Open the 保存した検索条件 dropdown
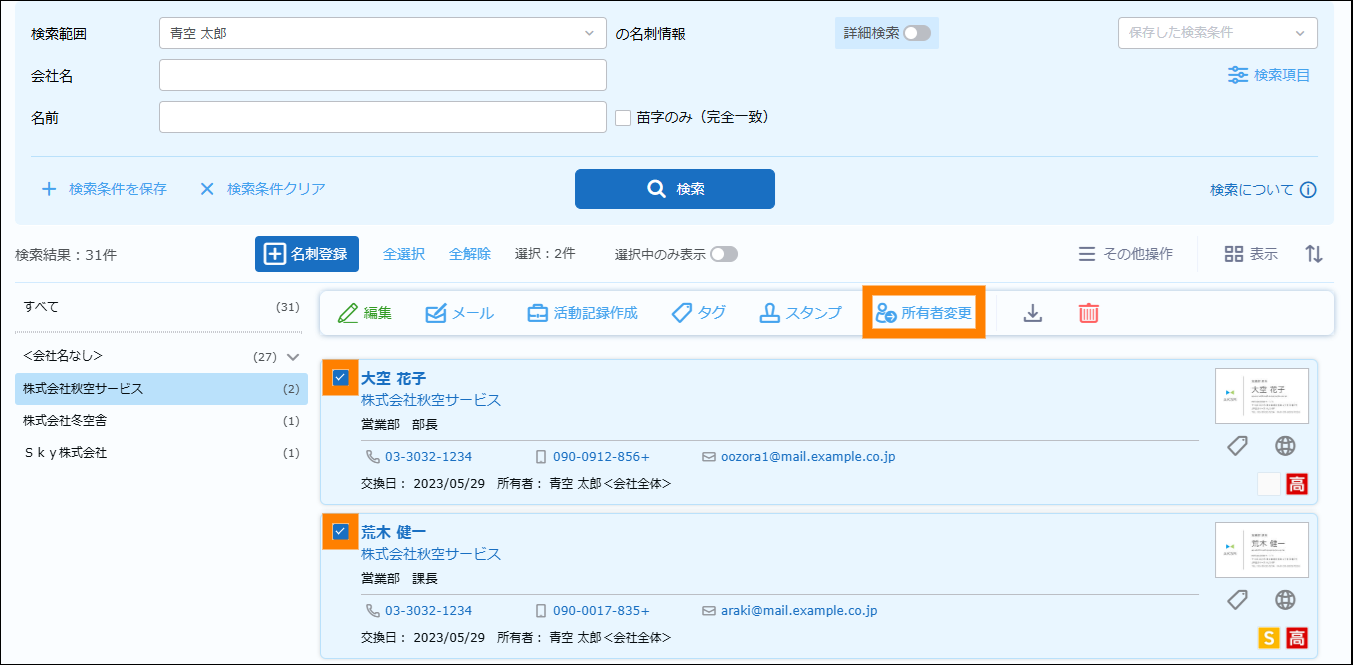The height and width of the screenshot is (665, 1353). (1216, 33)
